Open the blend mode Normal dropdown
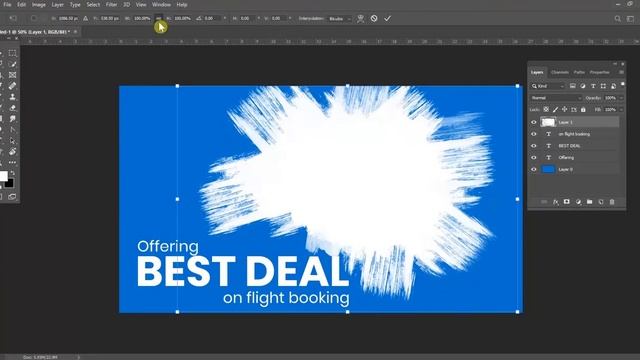640x360 pixels. [556, 98]
